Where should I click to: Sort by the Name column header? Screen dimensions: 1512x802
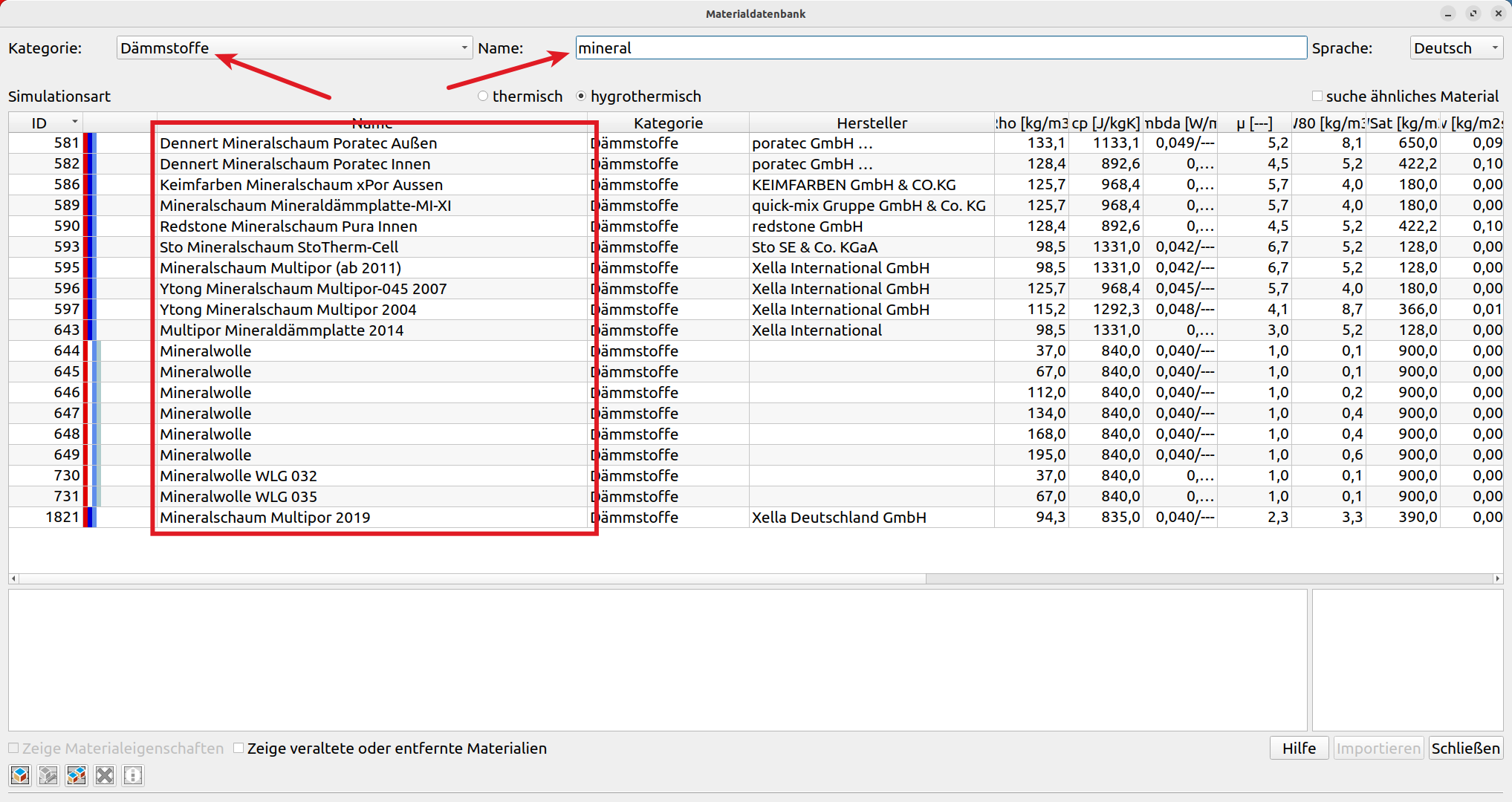point(372,123)
